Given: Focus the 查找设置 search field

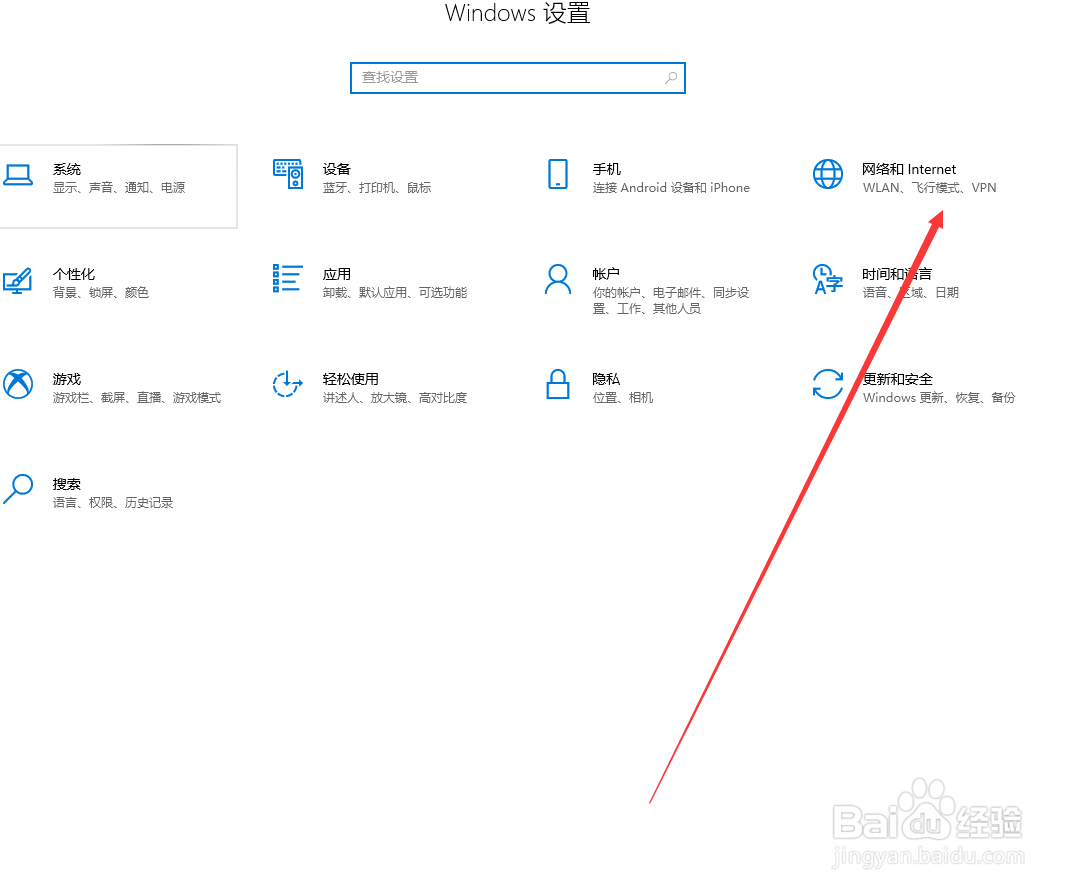Looking at the screenshot, I should [518, 77].
